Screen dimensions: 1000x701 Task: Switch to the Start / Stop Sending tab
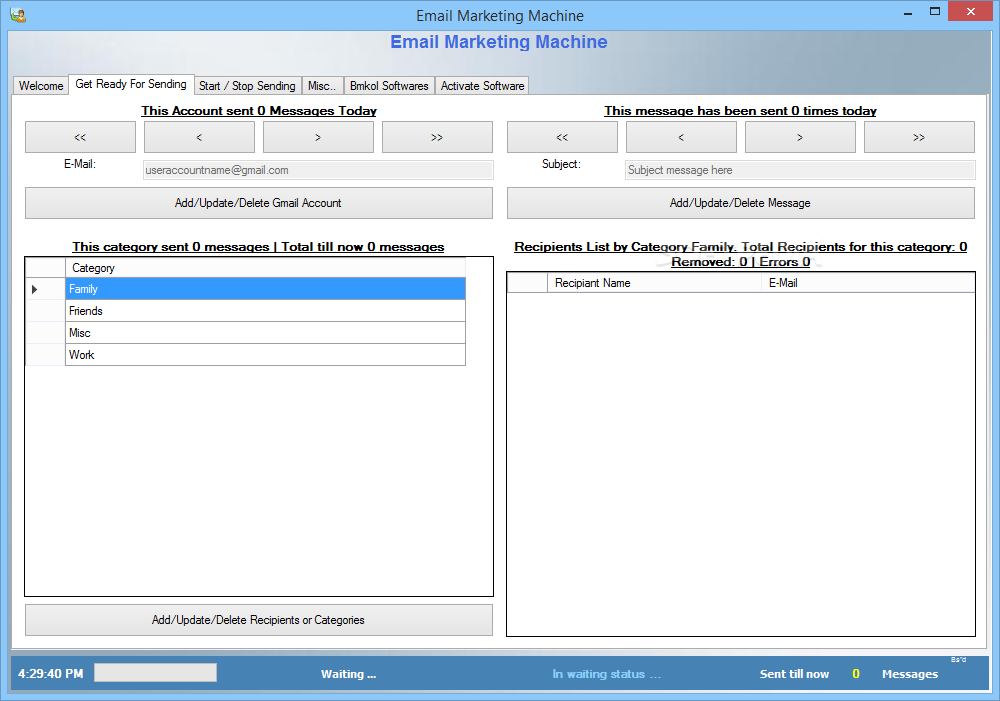(247, 85)
